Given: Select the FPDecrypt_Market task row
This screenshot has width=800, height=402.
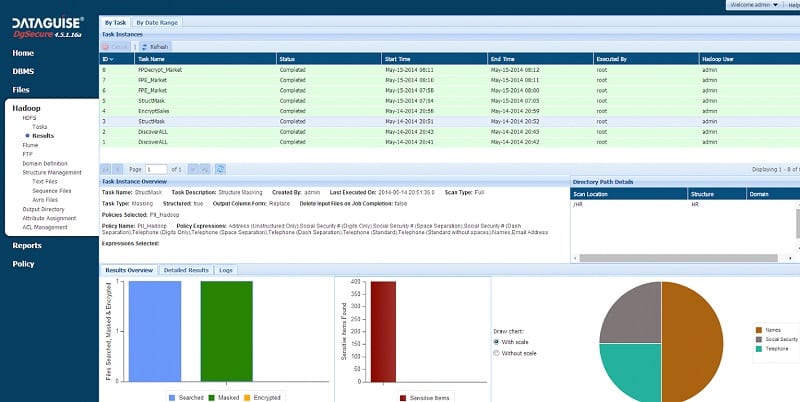Looking at the screenshot, I should (x=449, y=70).
